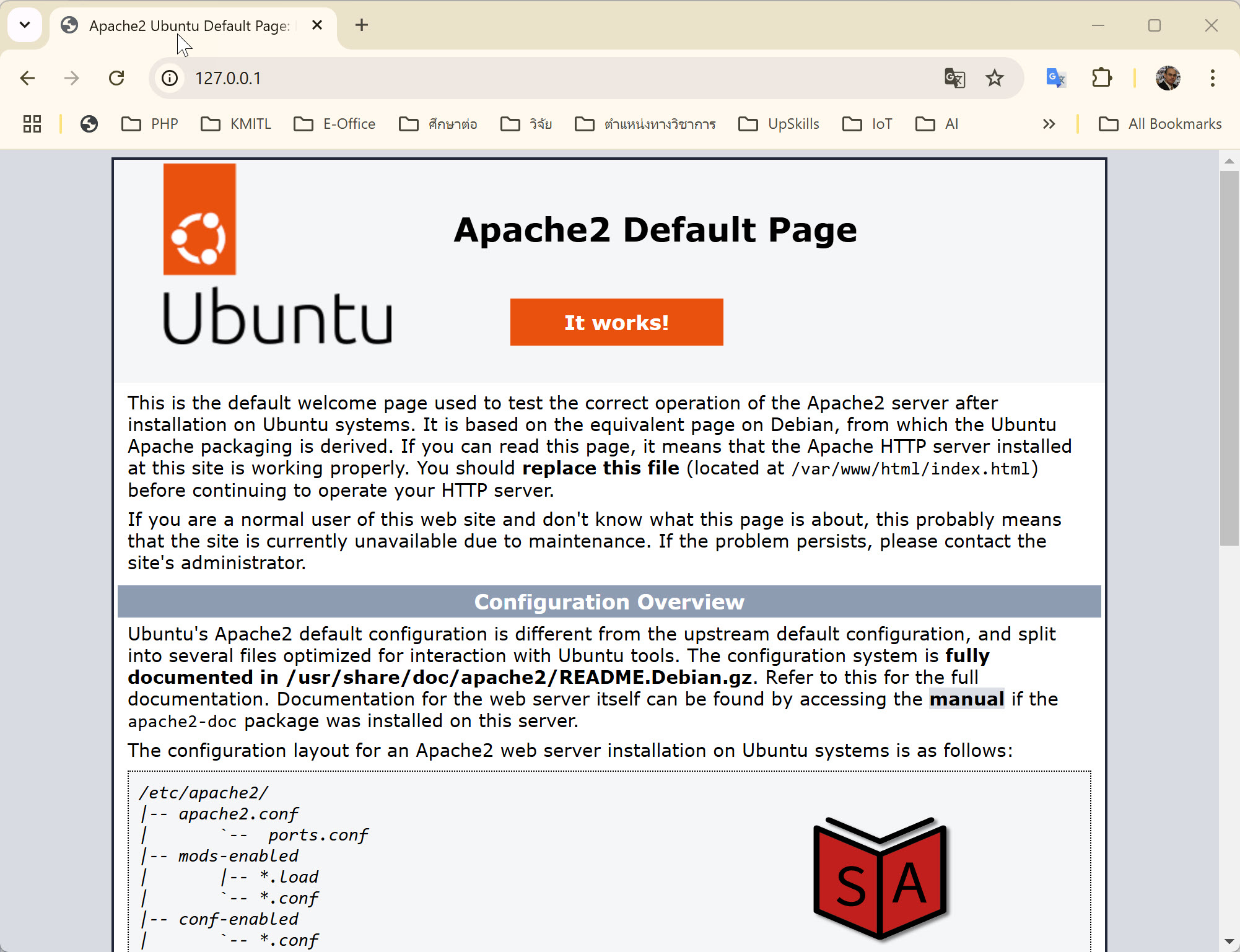Open the E-Office bookmarks folder
Viewport: 1240px width, 952px height.
coord(334,124)
